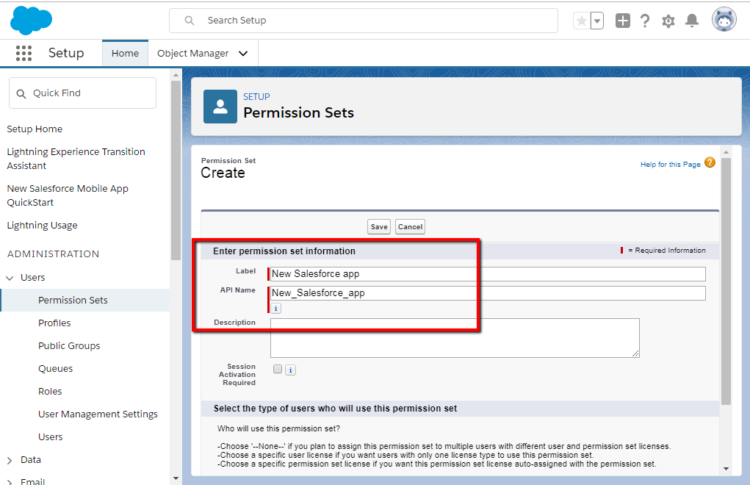Expand the Data section in sidebar

pos(10,460)
